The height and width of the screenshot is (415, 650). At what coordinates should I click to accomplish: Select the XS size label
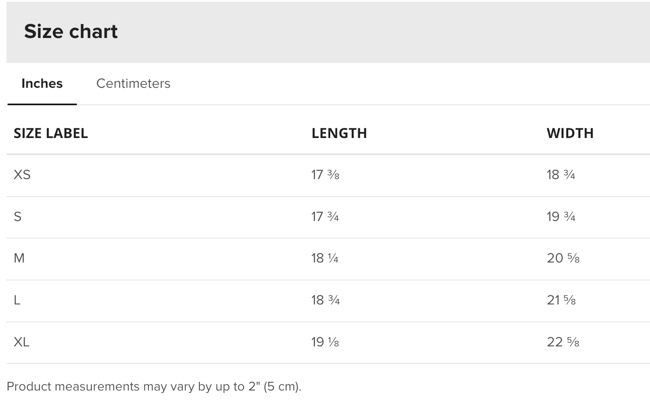pos(22,175)
